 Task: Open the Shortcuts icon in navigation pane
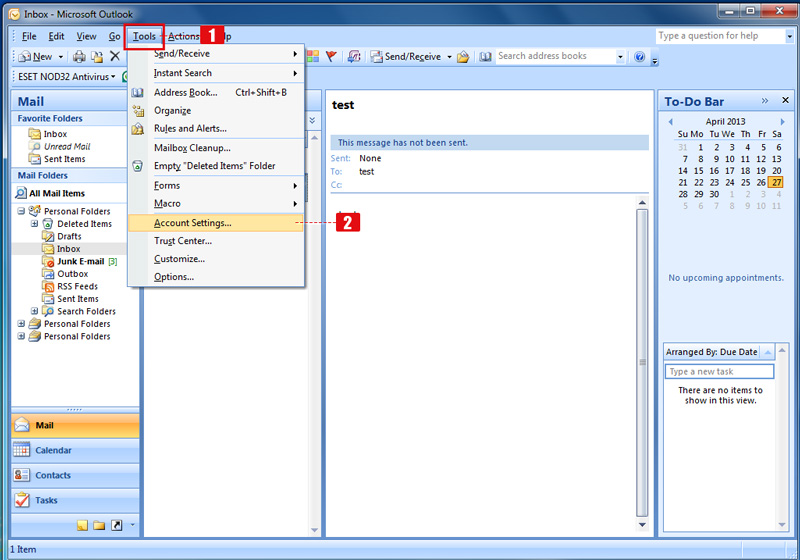click(x=116, y=525)
